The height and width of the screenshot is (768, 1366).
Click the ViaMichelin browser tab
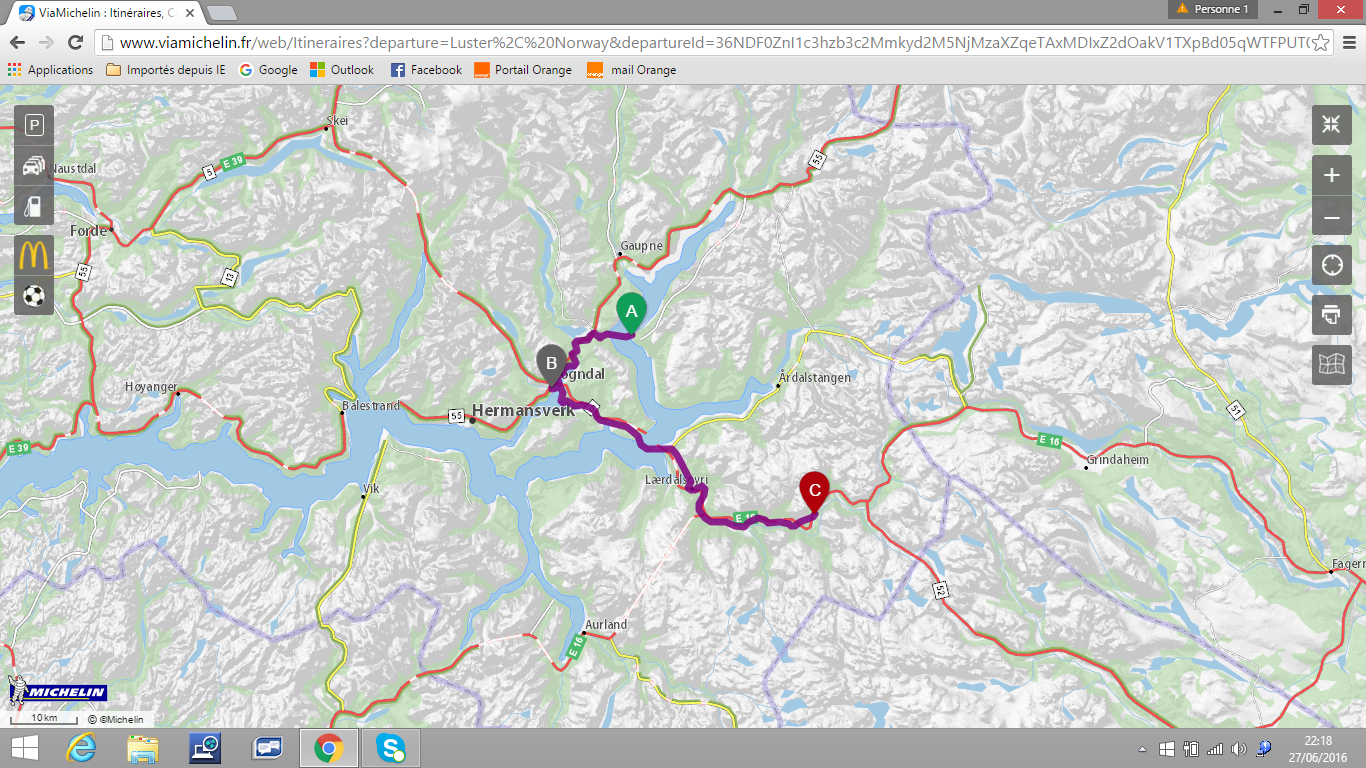tap(100, 11)
